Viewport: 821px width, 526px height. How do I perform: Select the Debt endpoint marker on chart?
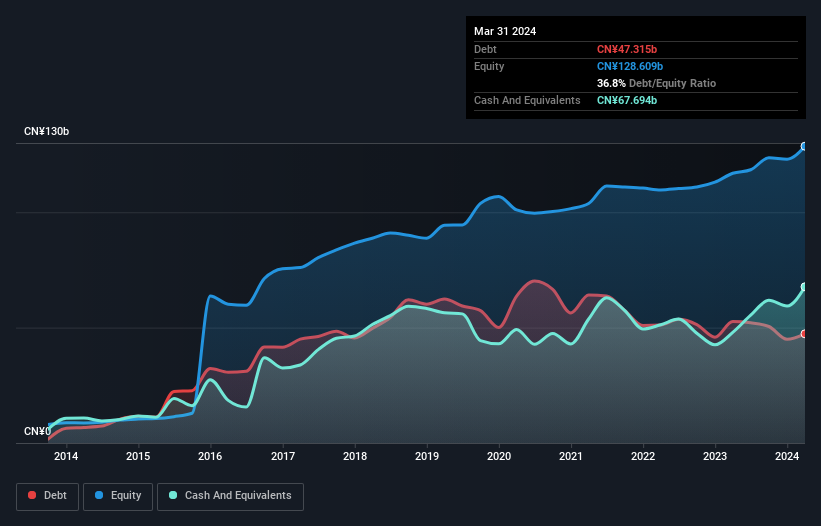coord(804,334)
